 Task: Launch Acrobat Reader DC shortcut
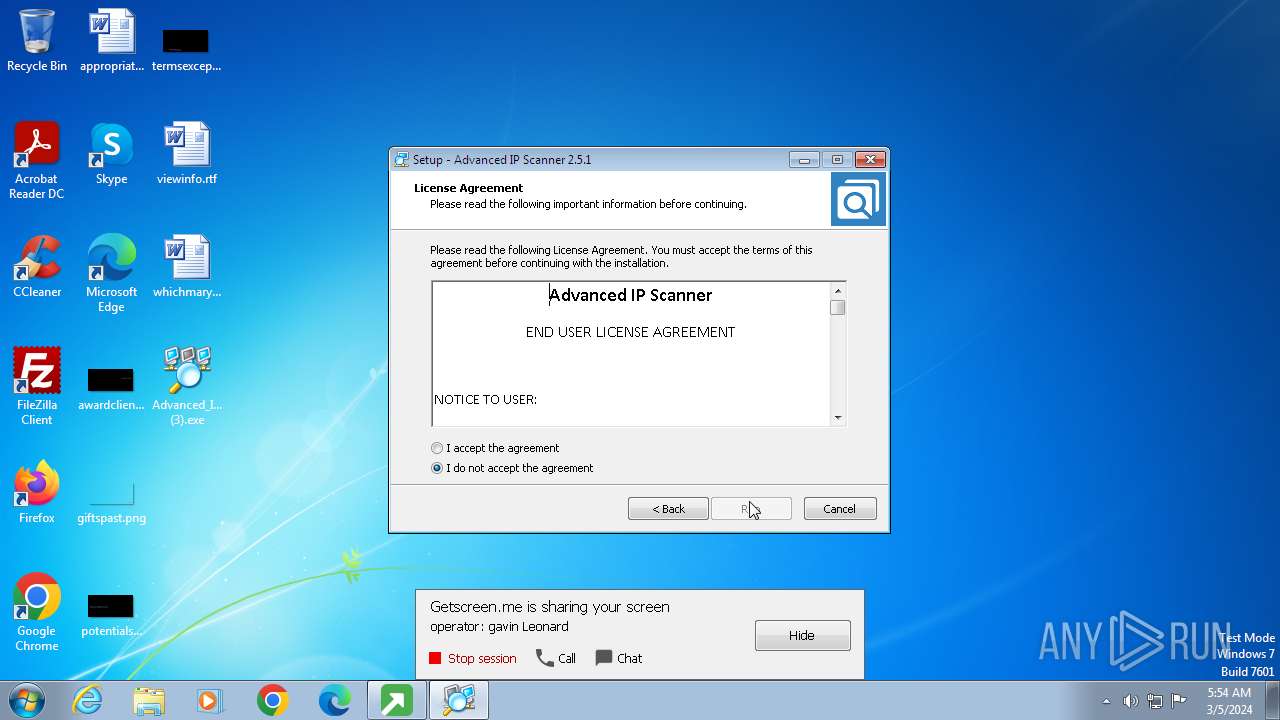point(37,161)
